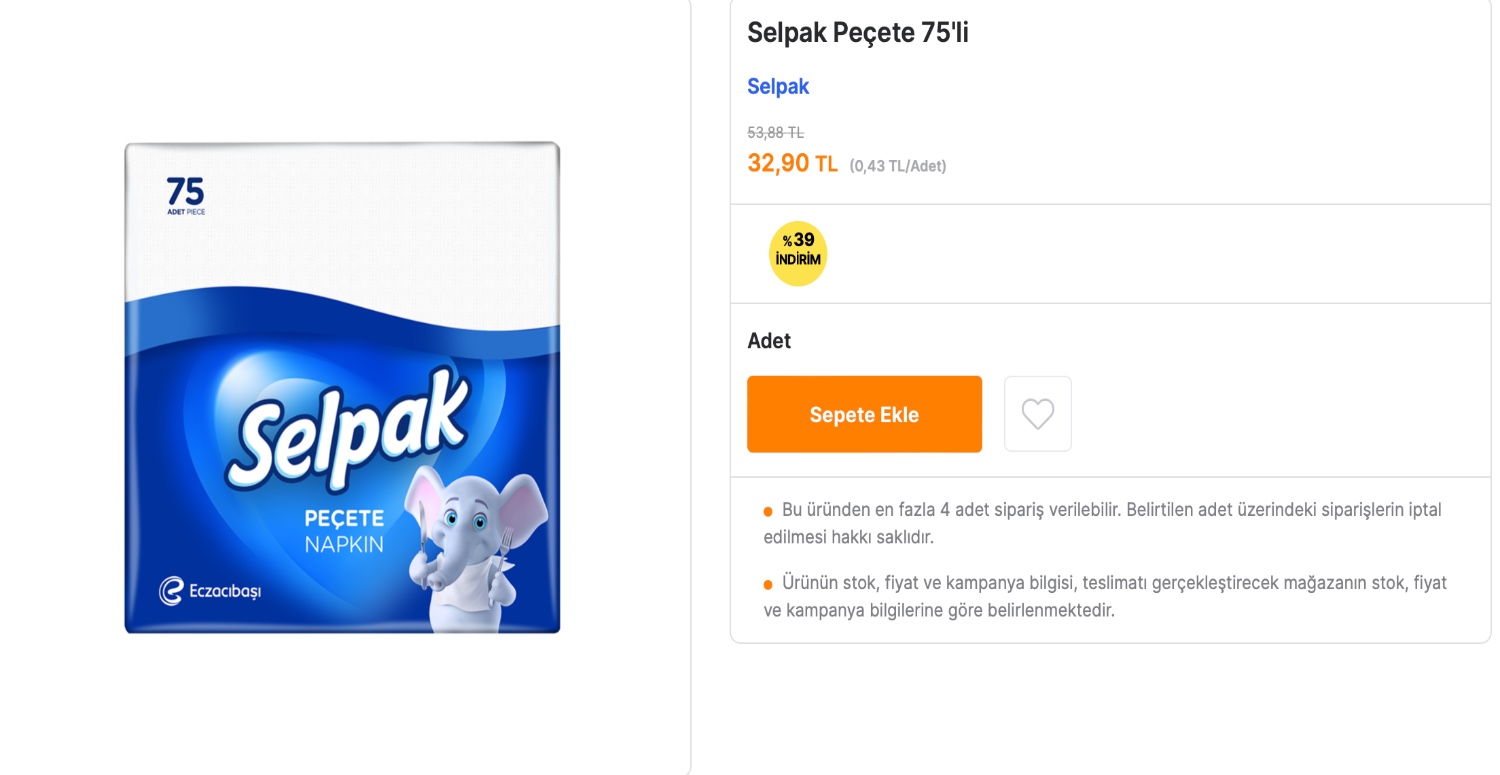Click the napkin package product image
The height and width of the screenshot is (775, 1500).
point(340,388)
